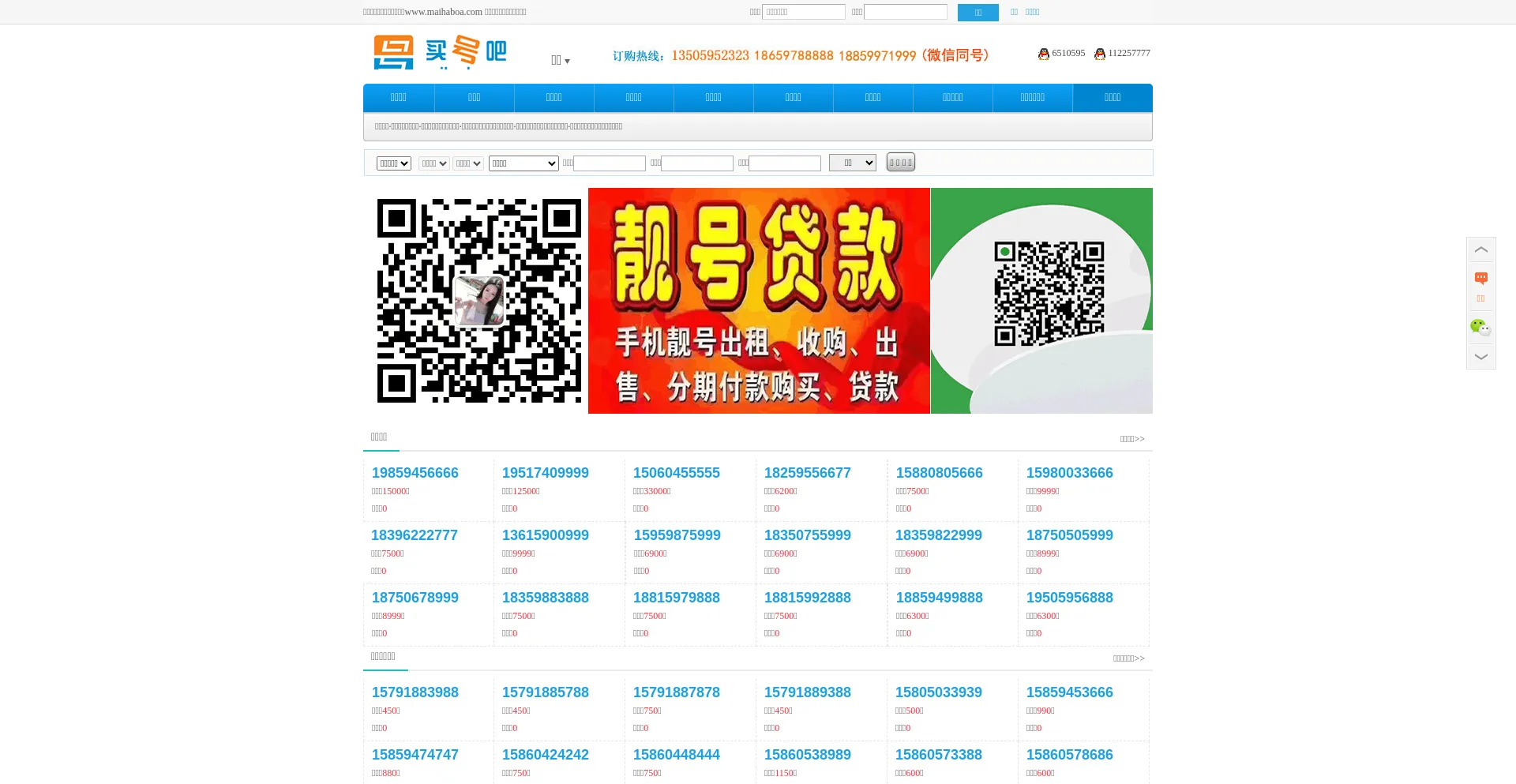Open number 18350755999 listing
The height and width of the screenshot is (784, 1516).
click(x=808, y=535)
